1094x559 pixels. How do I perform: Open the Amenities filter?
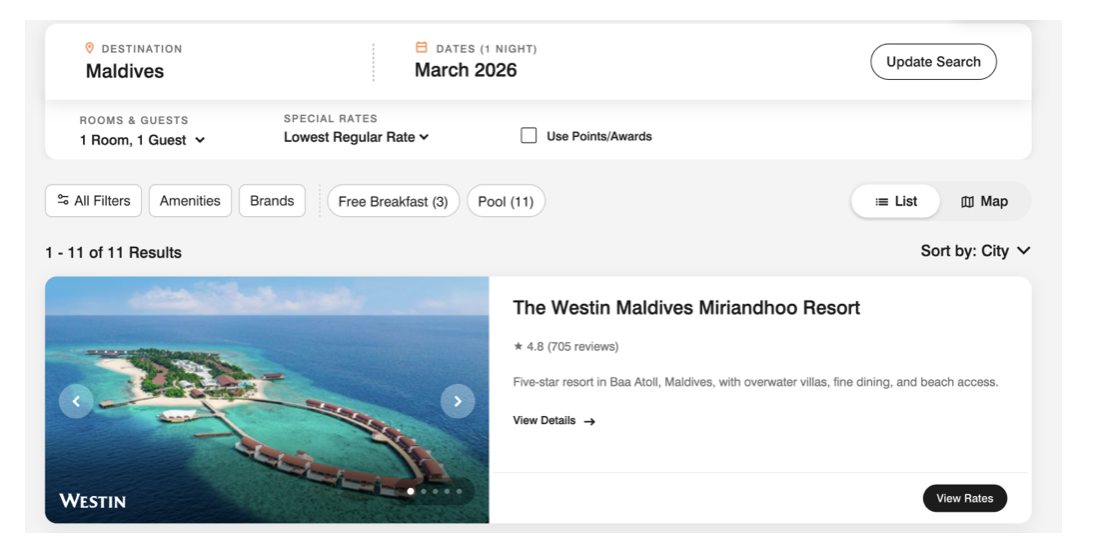190,200
